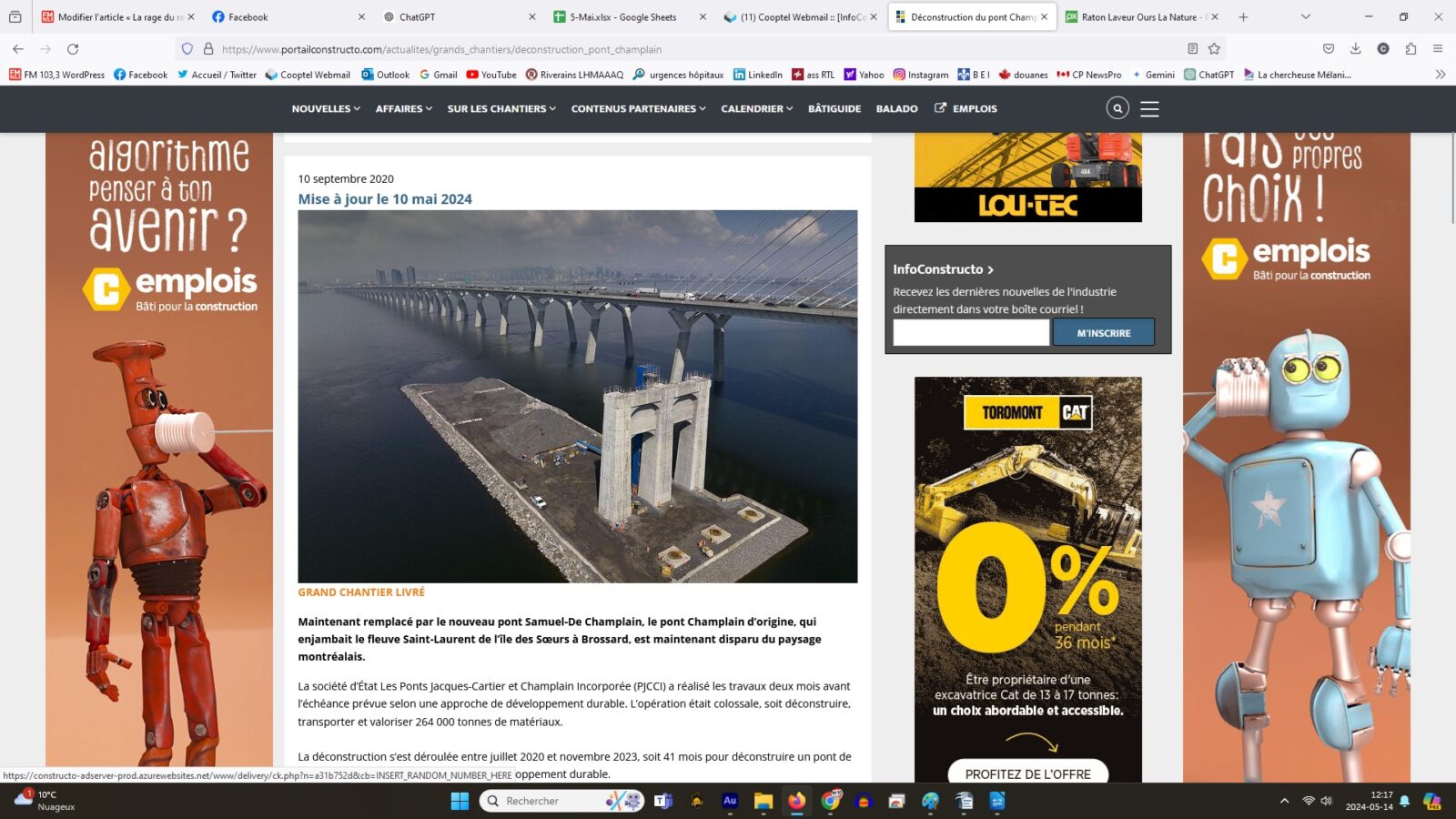Launch Google Chrome from the taskbar
The height and width of the screenshot is (819, 1456).
(x=830, y=801)
